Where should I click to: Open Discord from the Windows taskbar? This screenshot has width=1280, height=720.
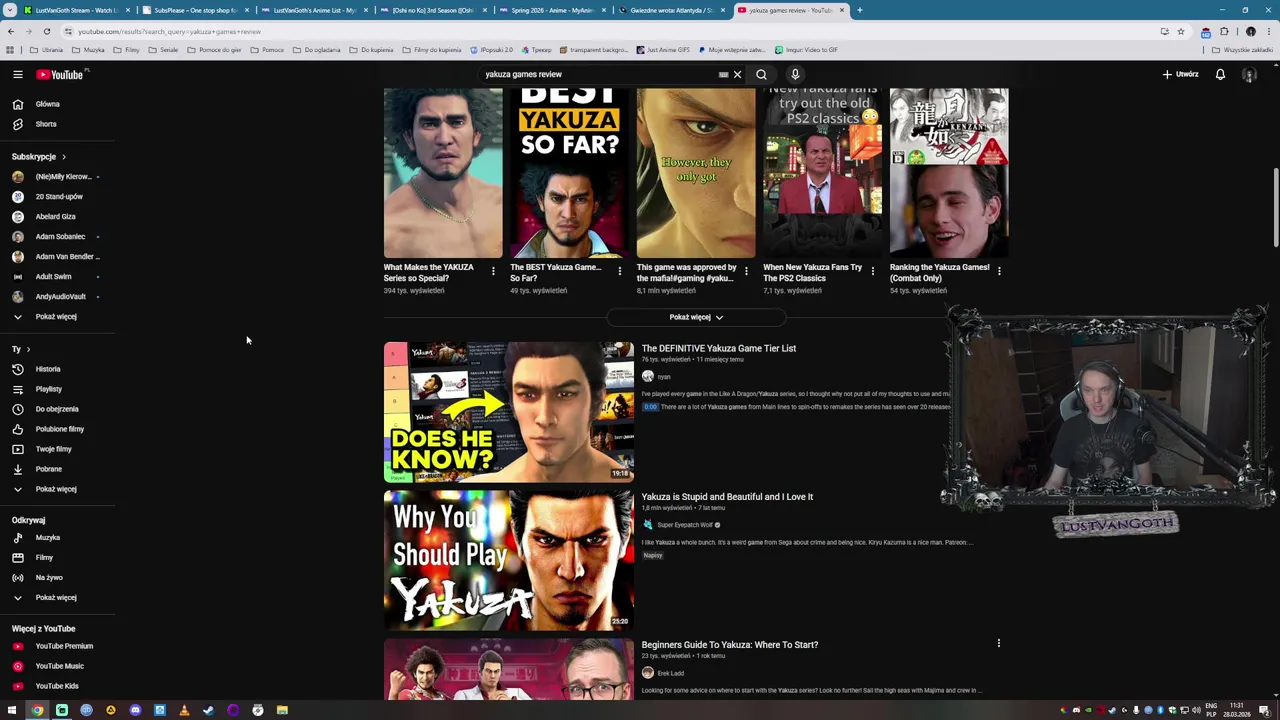pyautogui.click(x=135, y=710)
